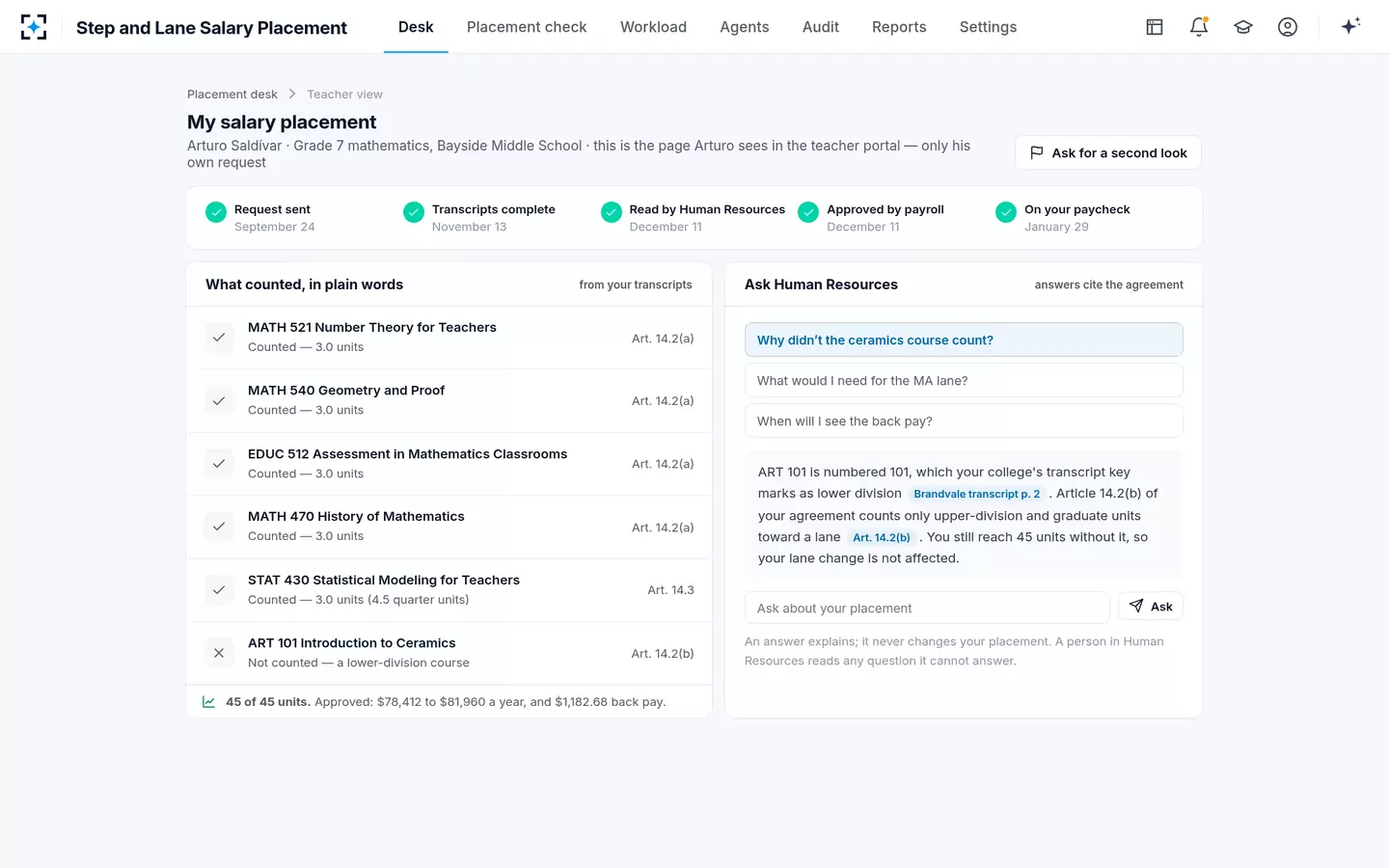Open the layout panel icon in header
This screenshot has height=868, width=1389.
click(1155, 27)
